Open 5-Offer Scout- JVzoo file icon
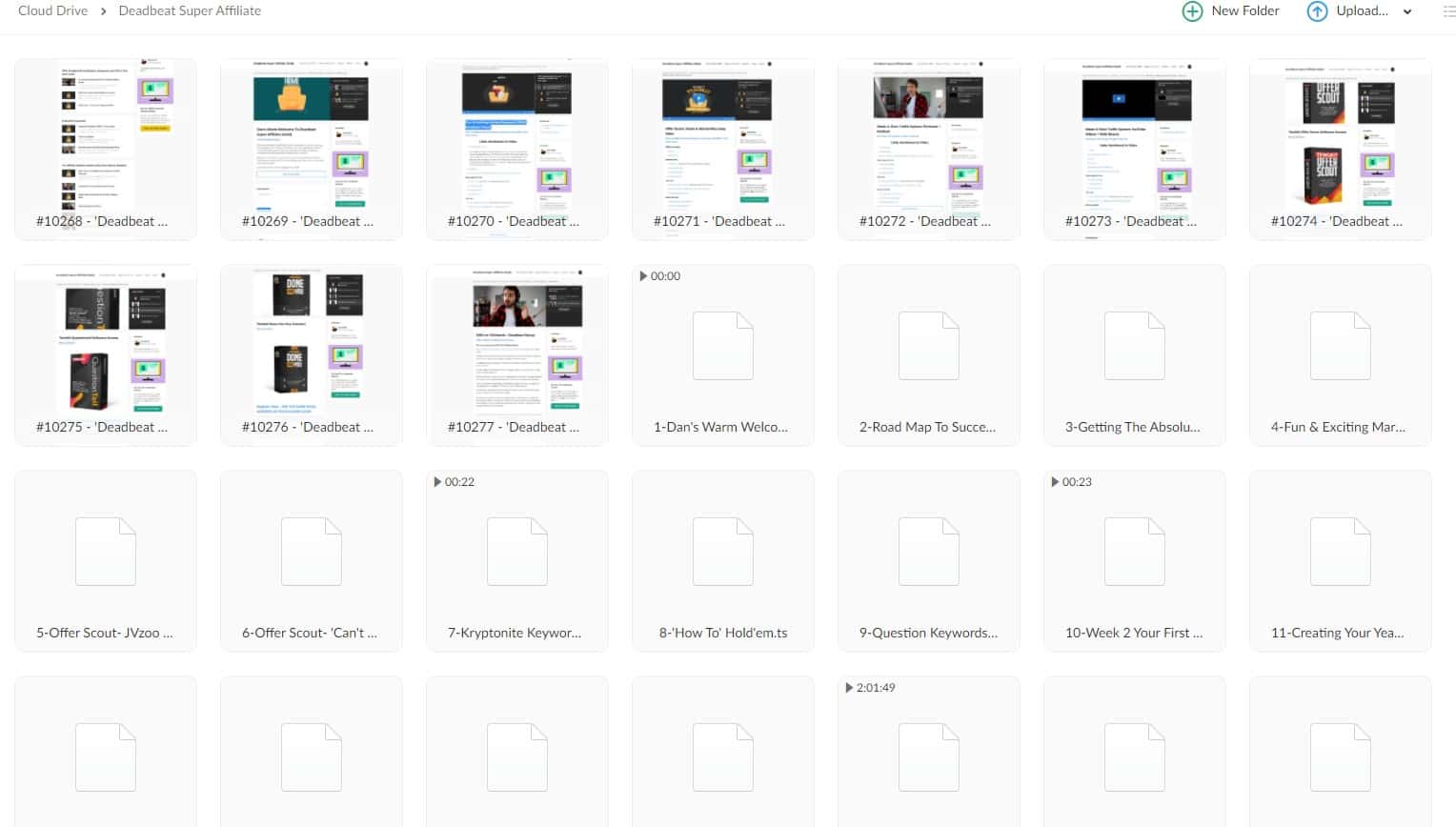 click(x=106, y=552)
